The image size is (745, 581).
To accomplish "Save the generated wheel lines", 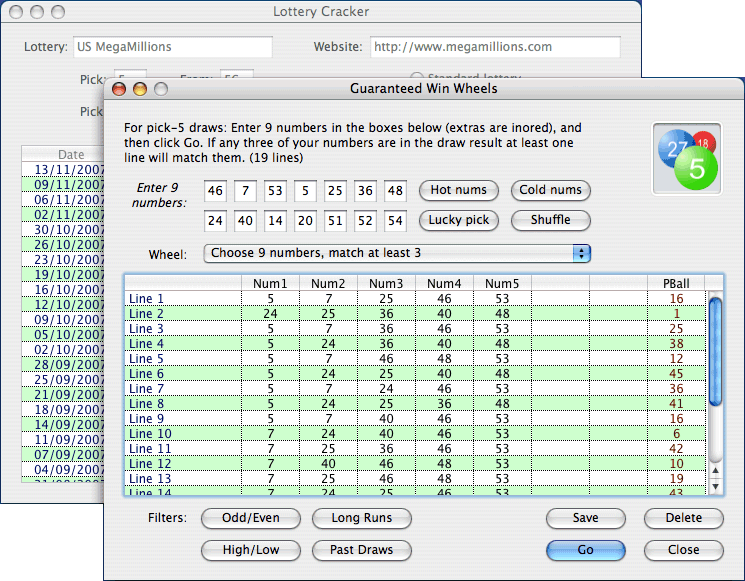I will [585, 518].
